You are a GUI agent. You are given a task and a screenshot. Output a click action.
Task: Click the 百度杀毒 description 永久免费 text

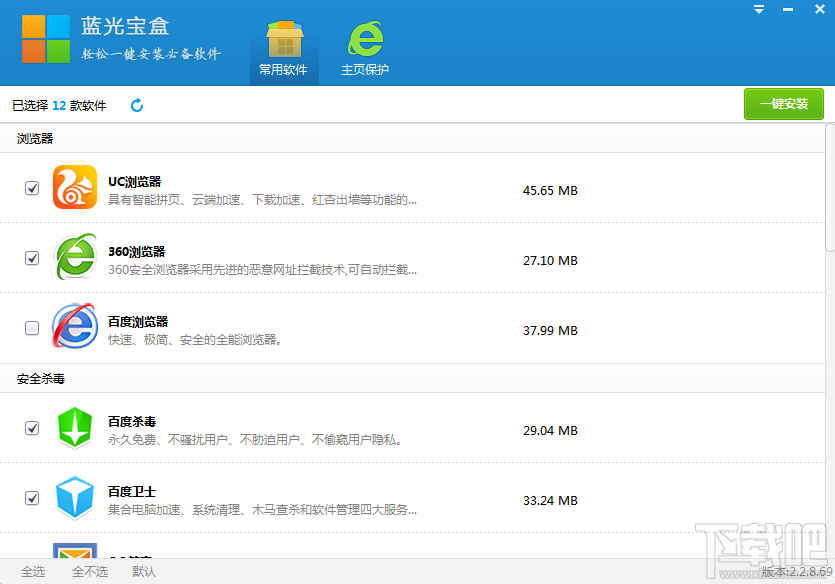click(x=255, y=440)
